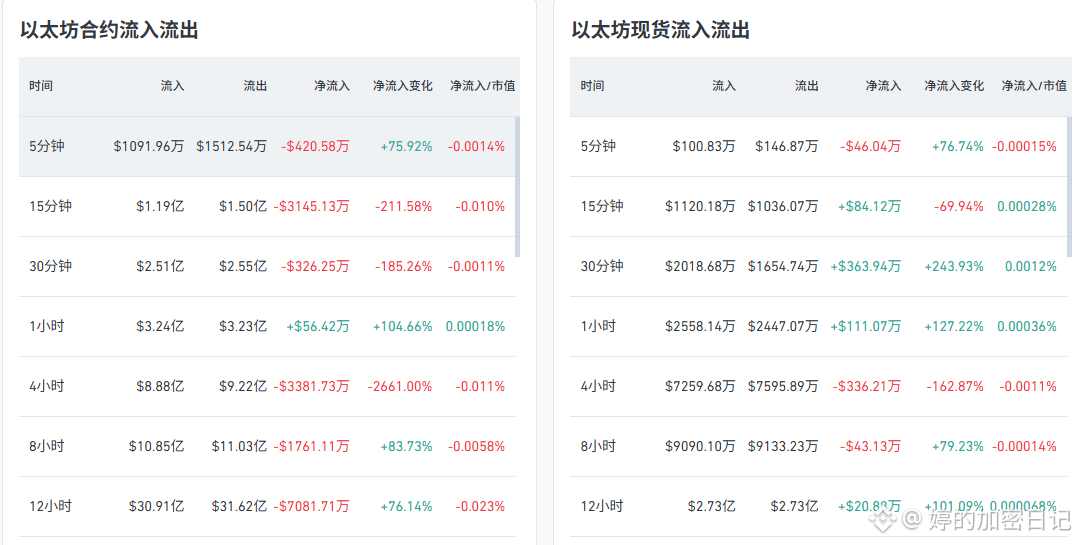
Task: Click spot 5分钟 net inflow -$46.04万 value
Action: click(x=870, y=147)
